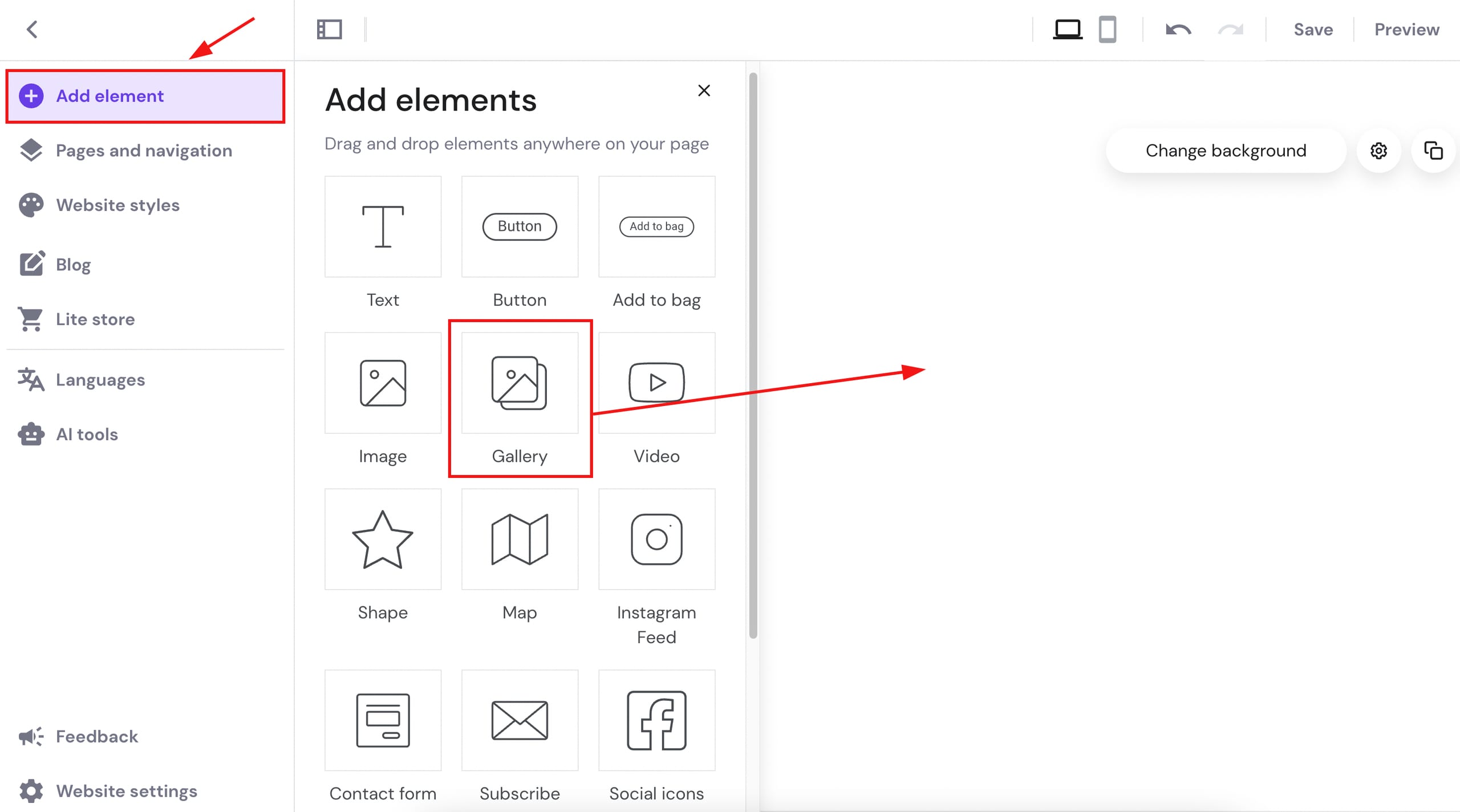
Task: Click the Save button
Action: 1313,30
